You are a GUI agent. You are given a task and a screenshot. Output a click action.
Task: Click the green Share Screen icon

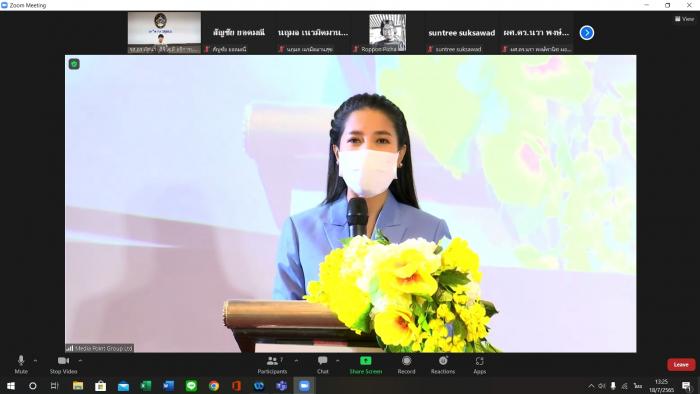tap(366, 361)
